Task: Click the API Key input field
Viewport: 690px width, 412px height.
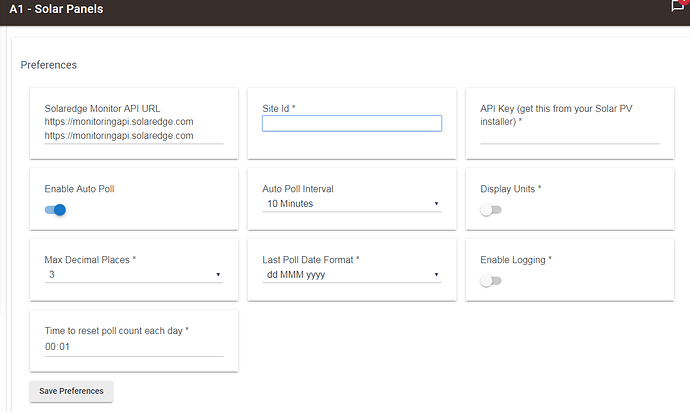Action: point(569,136)
